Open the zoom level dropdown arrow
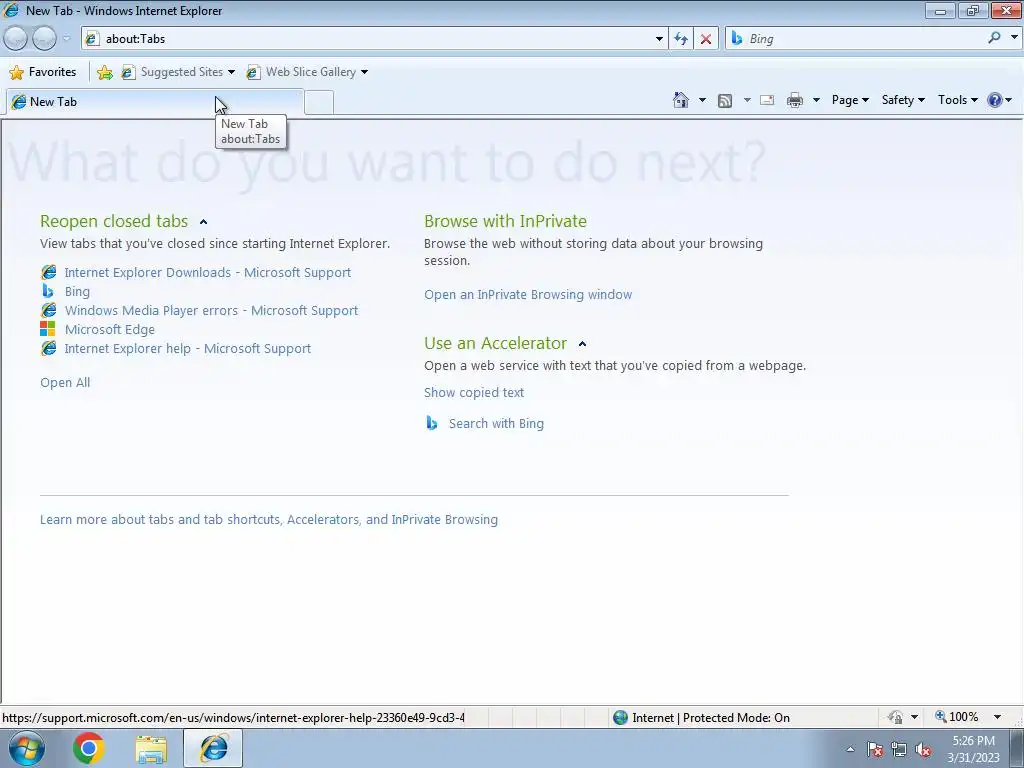1024x768 pixels. click(997, 717)
